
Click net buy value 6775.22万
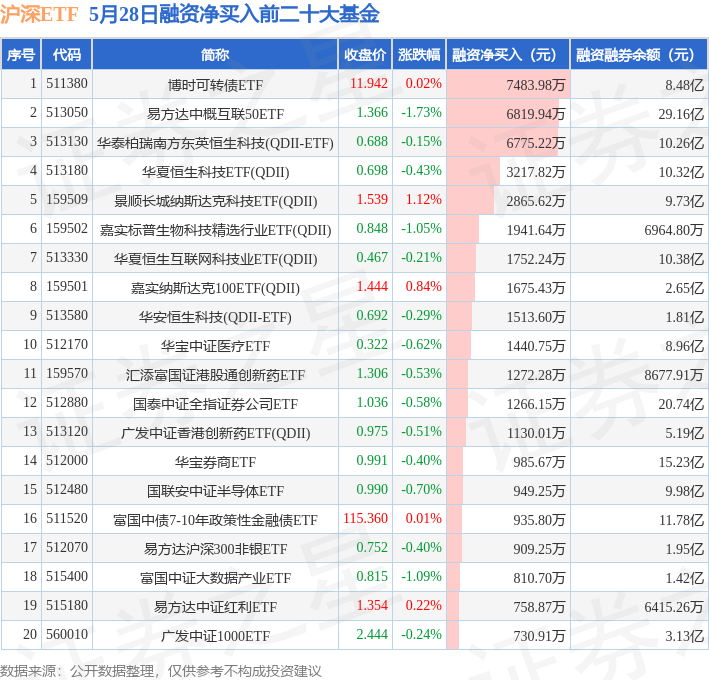[x=536, y=143]
